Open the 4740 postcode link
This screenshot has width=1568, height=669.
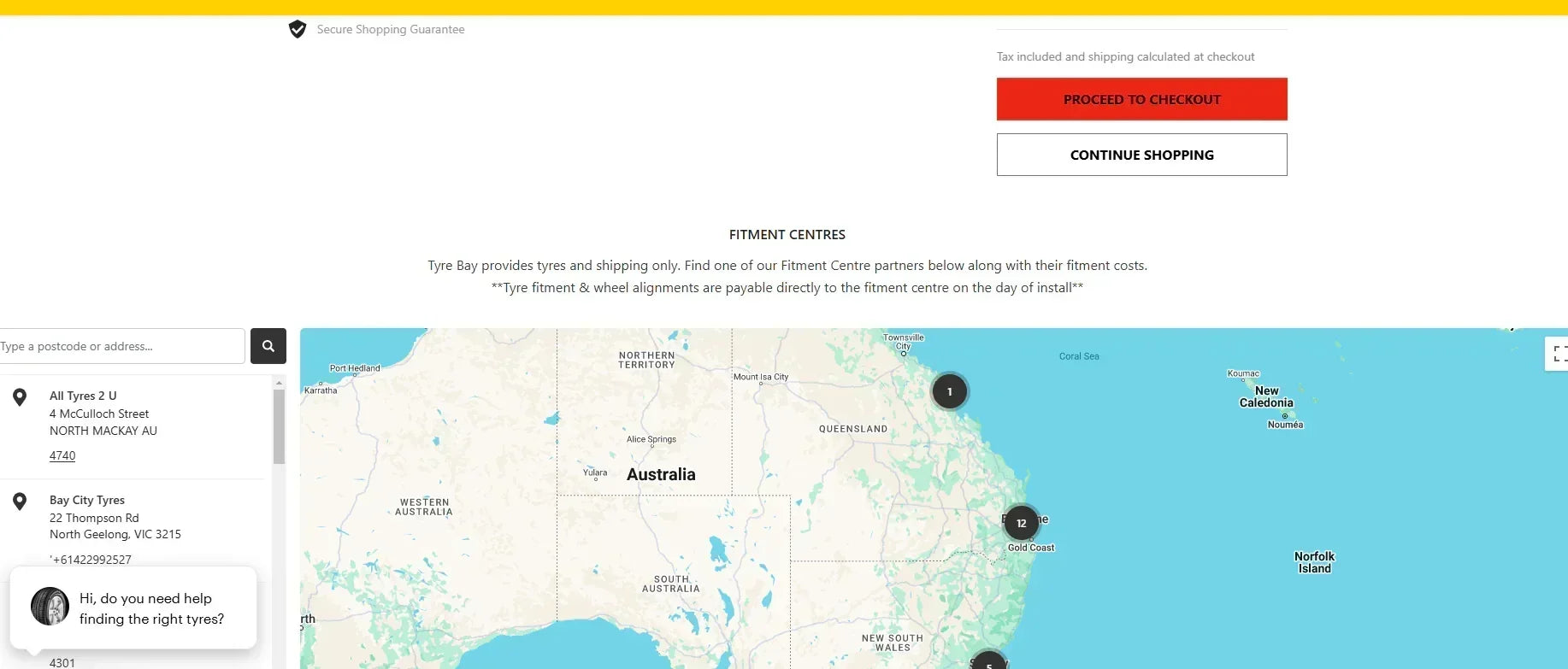pyautogui.click(x=62, y=455)
